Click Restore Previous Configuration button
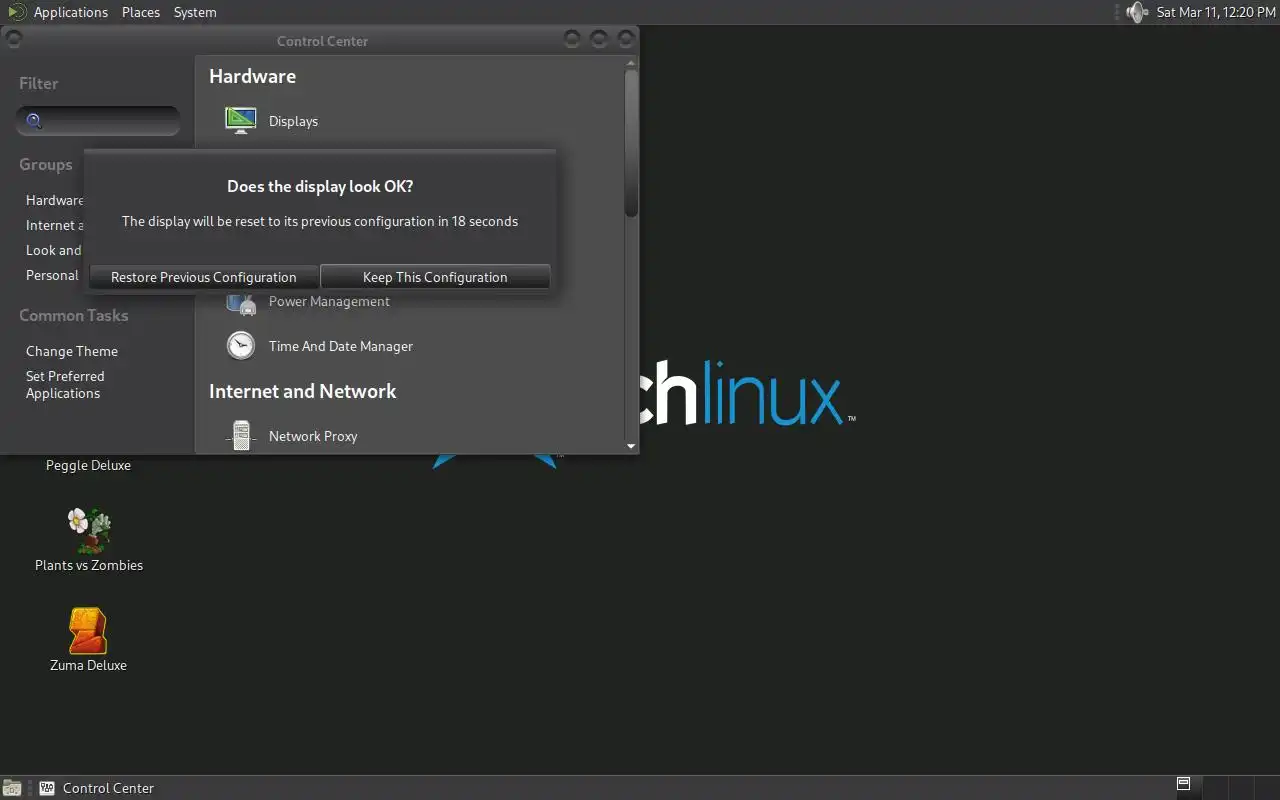 pos(204,277)
